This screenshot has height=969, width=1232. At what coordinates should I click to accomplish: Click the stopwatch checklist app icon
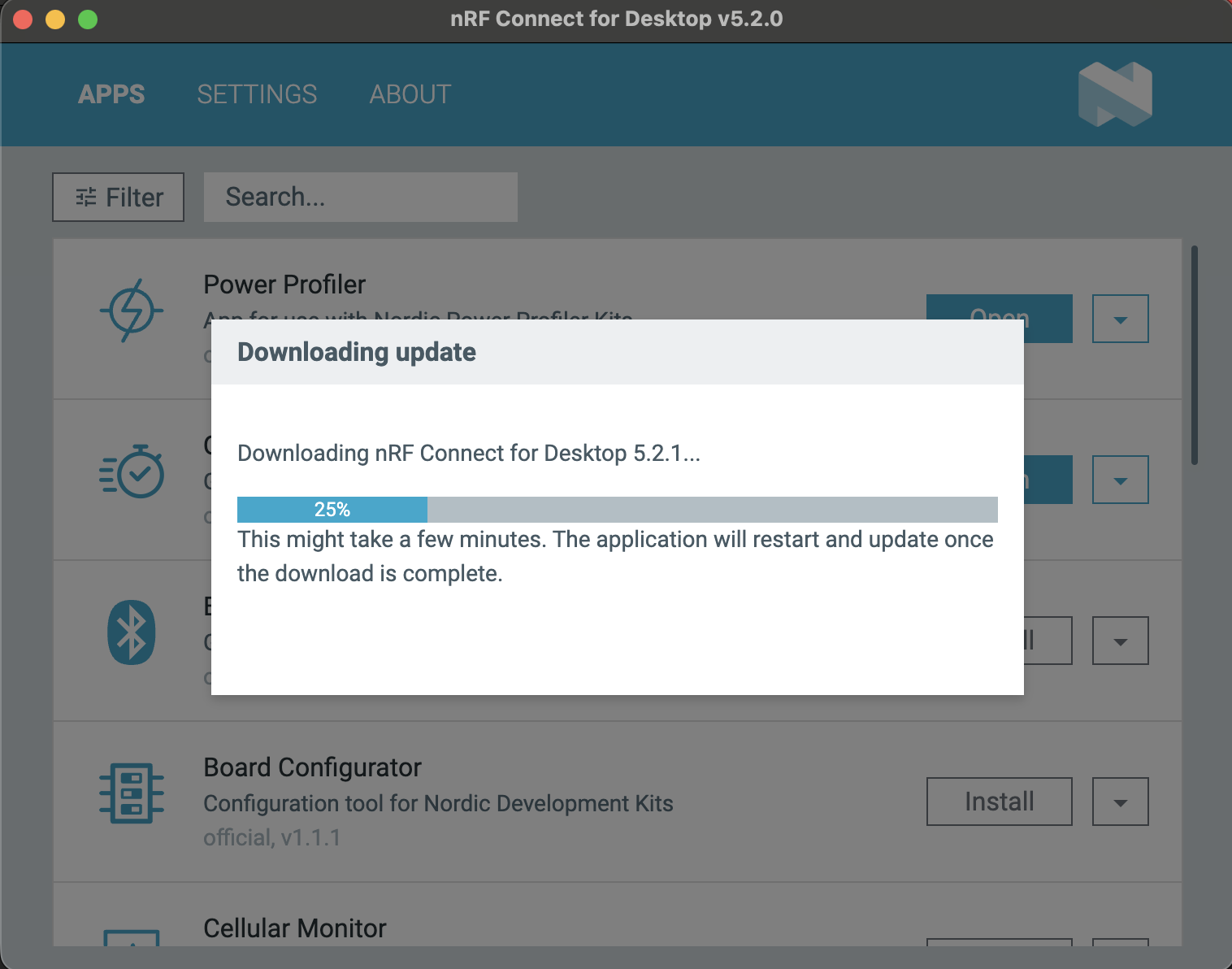pyautogui.click(x=132, y=471)
